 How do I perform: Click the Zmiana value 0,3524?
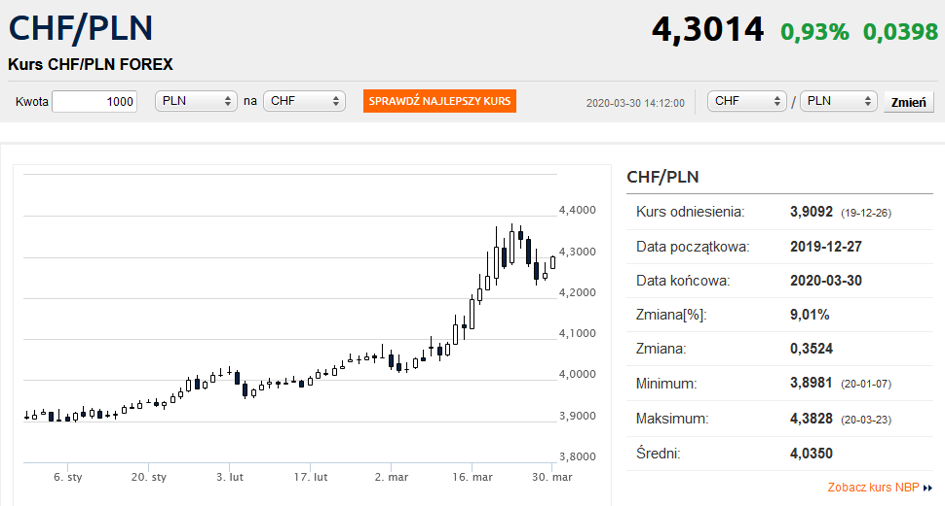coord(811,349)
